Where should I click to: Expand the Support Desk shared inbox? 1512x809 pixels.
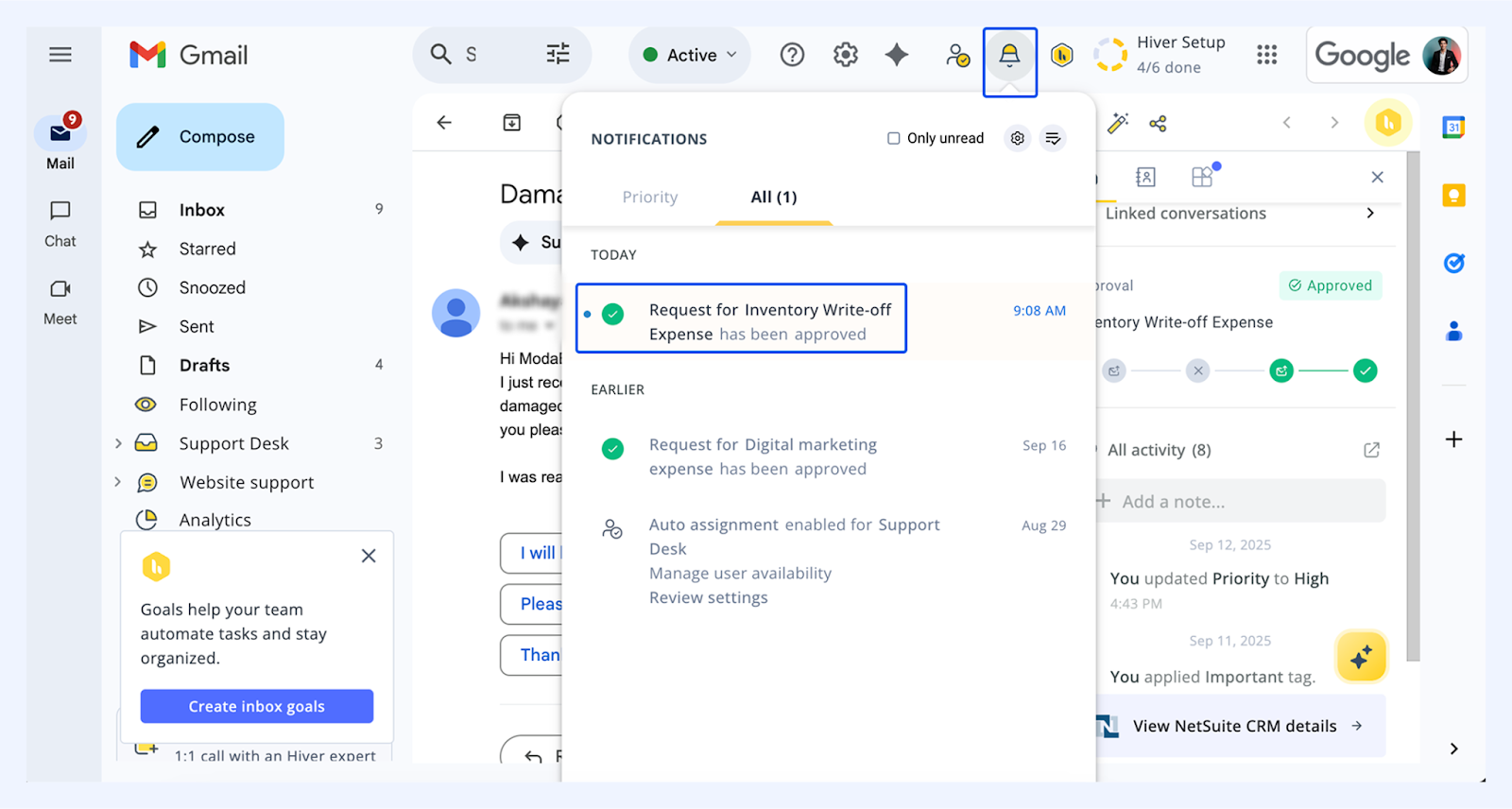(x=118, y=443)
